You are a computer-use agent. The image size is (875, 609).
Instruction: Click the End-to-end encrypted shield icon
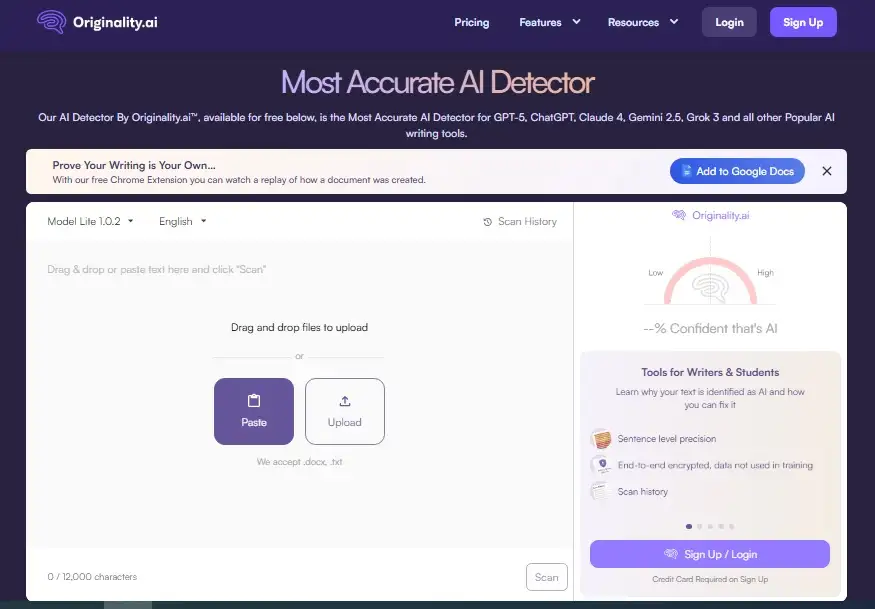point(601,464)
